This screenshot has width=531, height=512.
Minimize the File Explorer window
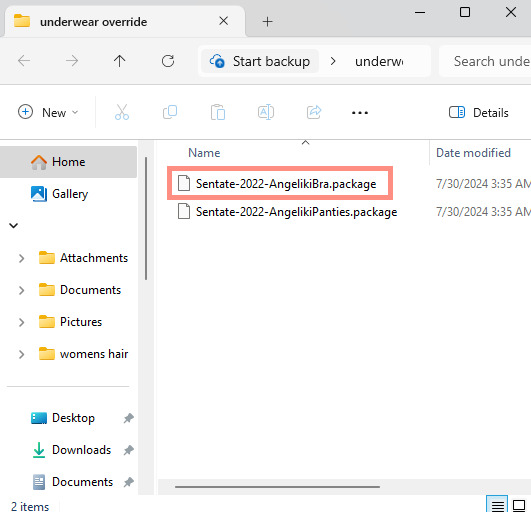(420, 13)
